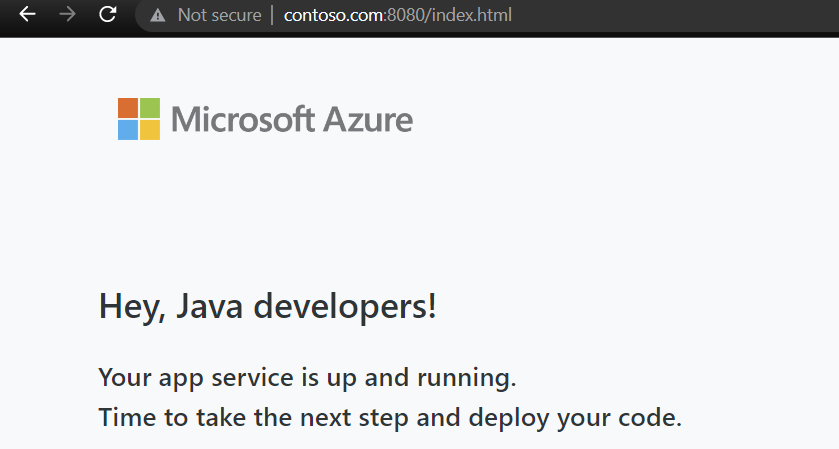Image resolution: width=839 pixels, height=449 pixels.
Task: Click the word "Microsoft" in the logo
Action: 242,119
